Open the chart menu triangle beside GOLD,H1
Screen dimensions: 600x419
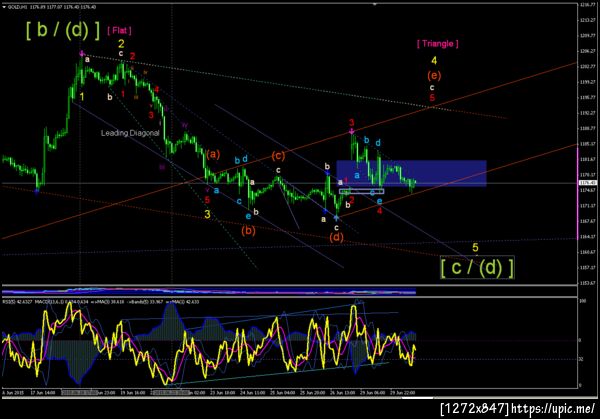[x=4, y=7]
